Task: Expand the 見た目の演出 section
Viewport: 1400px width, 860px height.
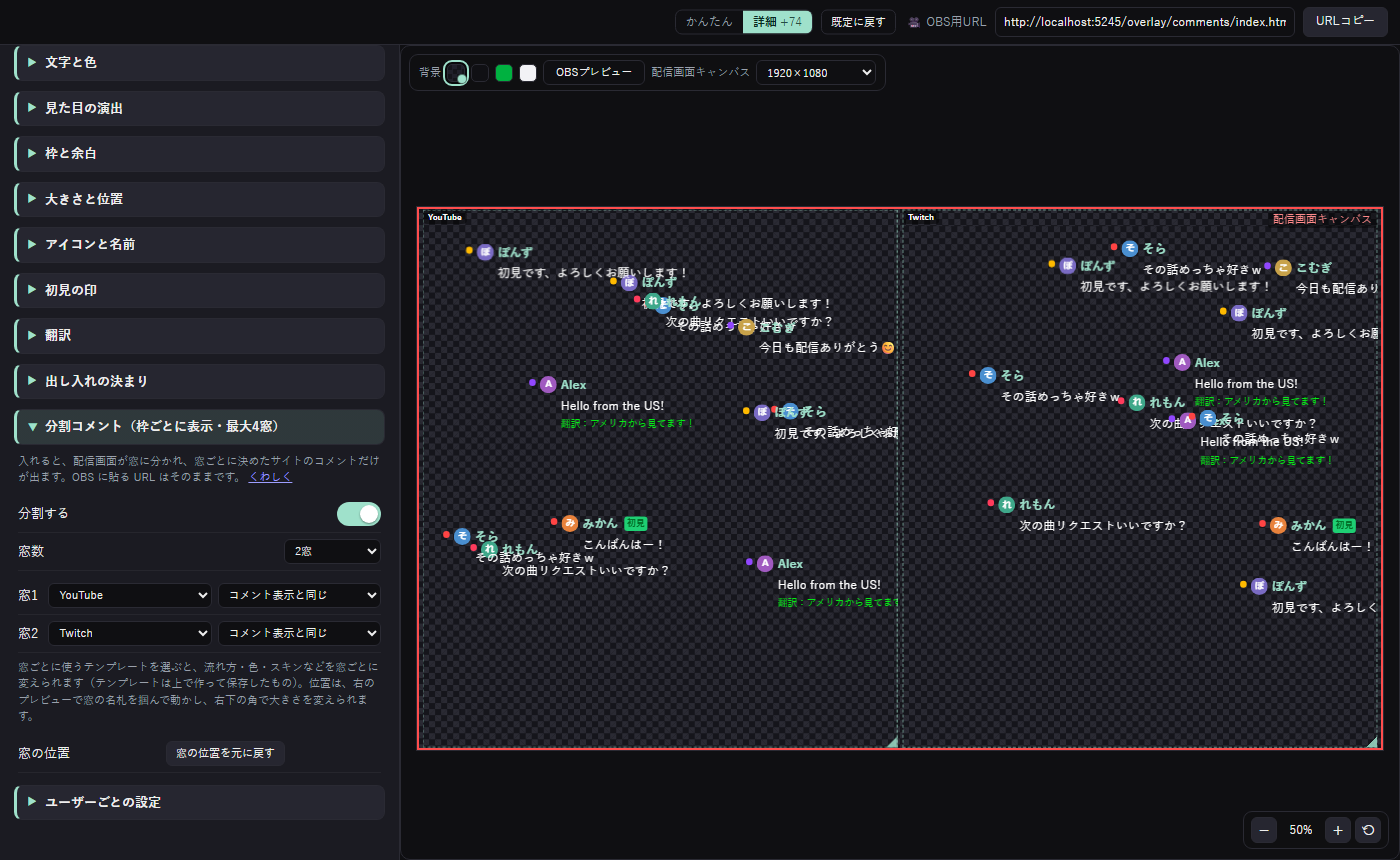Action: 200,108
